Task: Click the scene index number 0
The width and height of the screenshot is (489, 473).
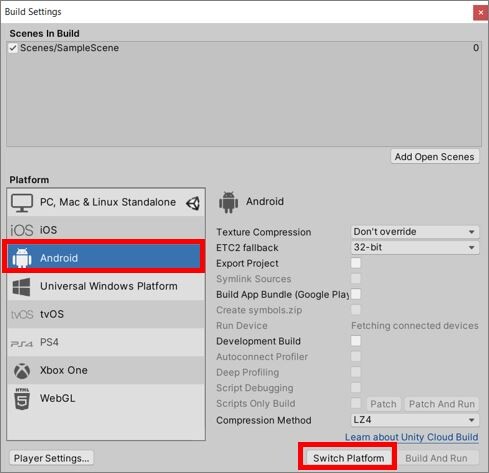Action: point(476,48)
